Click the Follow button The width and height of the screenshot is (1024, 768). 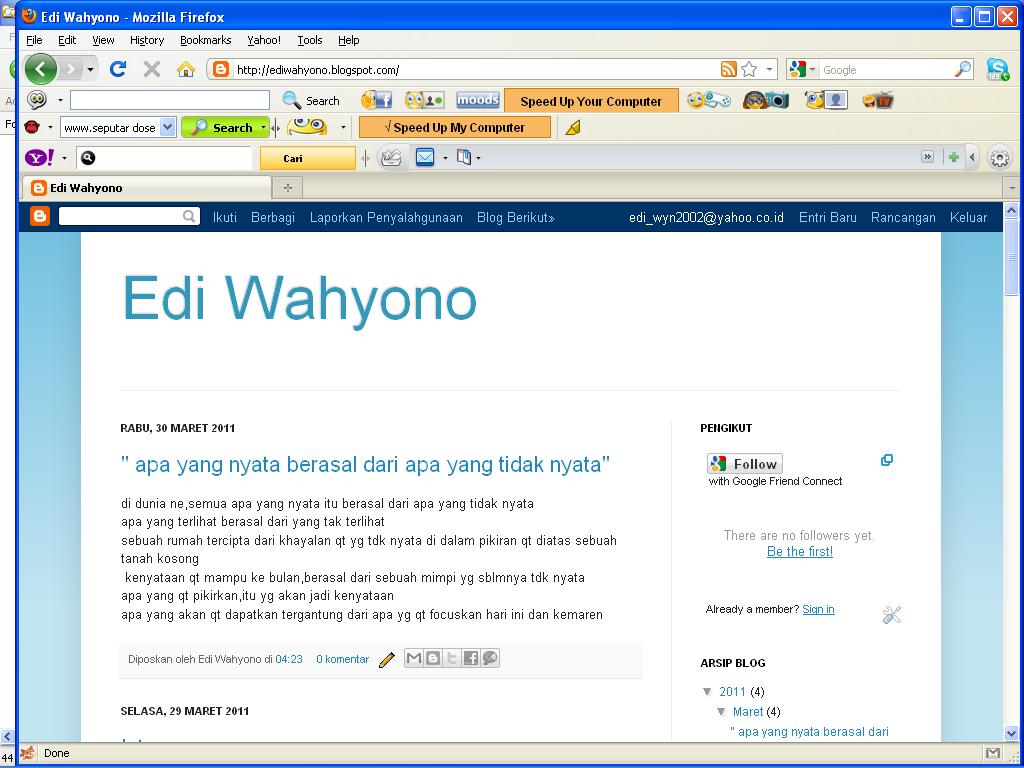click(x=744, y=464)
